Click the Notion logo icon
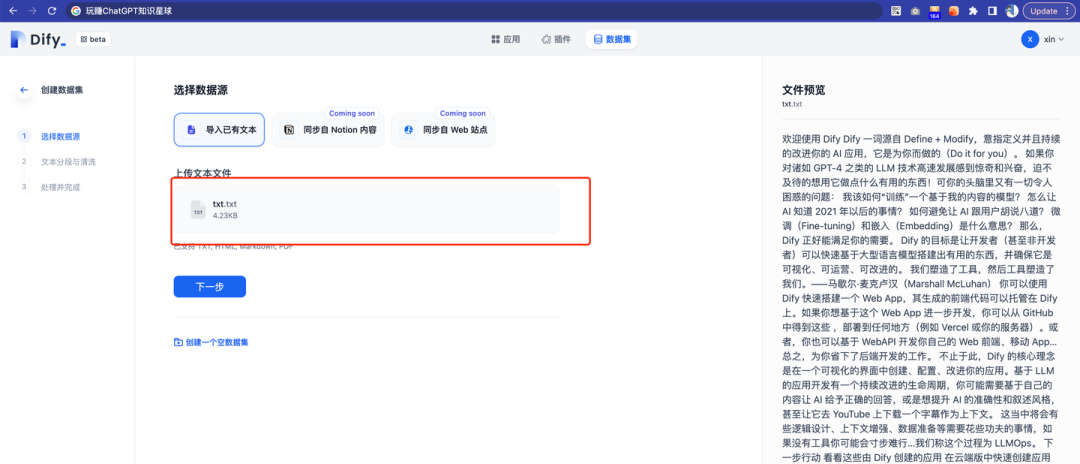Image resolution: width=1080 pixels, height=464 pixels. point(289,129)
